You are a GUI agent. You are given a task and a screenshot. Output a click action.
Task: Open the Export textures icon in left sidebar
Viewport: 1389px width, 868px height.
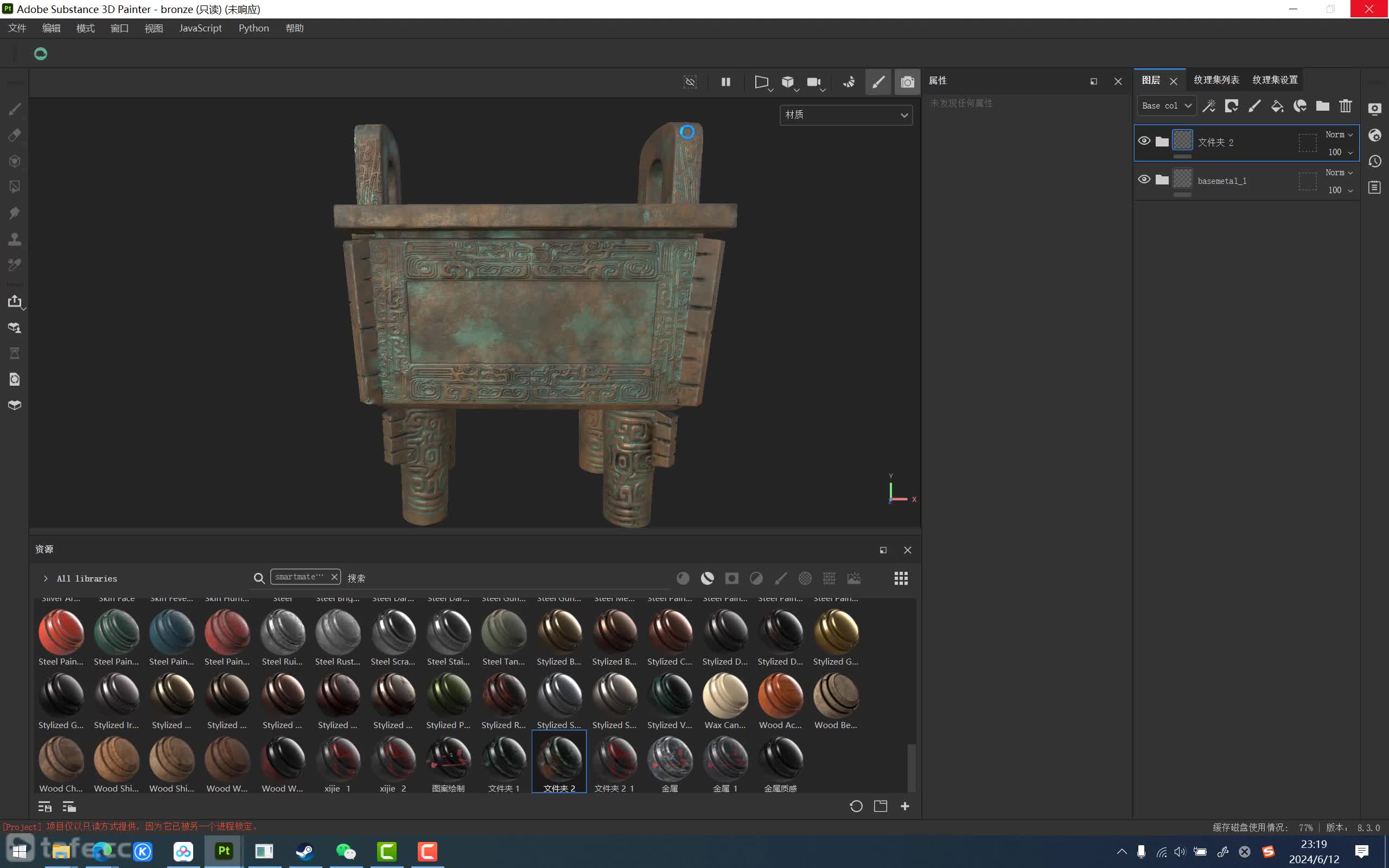point(15,302)
